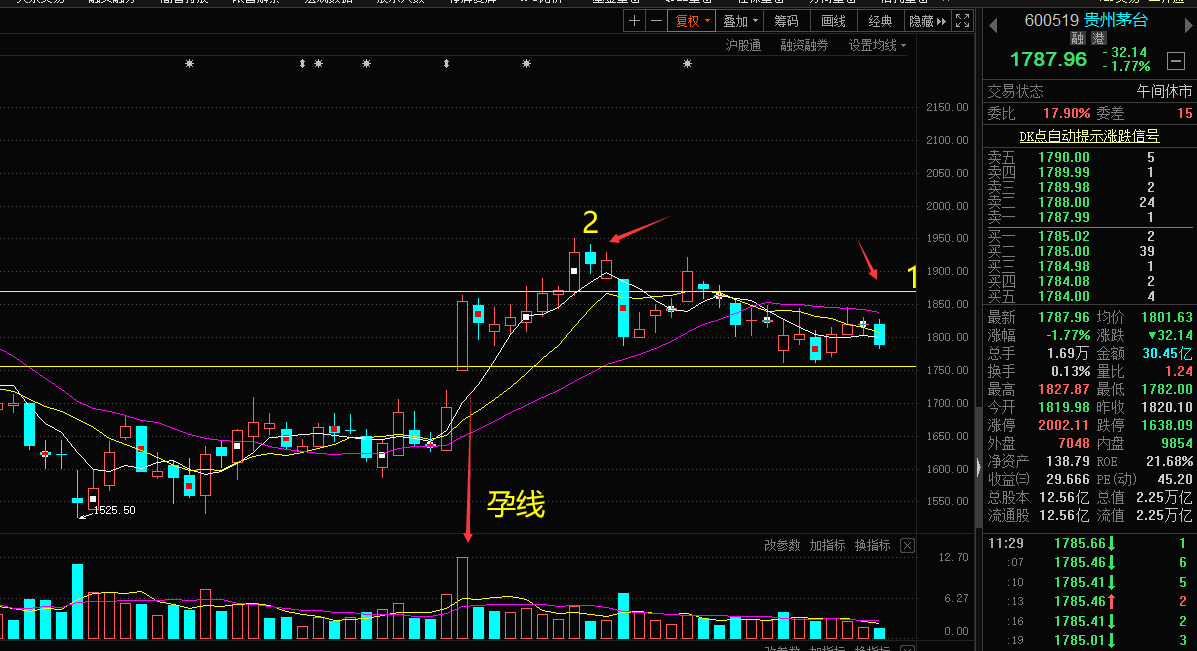The height and width of the screenshot is (651, 1197).
Task: Select the 卖五 ask row at 1790.00
Action: (1089, 157)
